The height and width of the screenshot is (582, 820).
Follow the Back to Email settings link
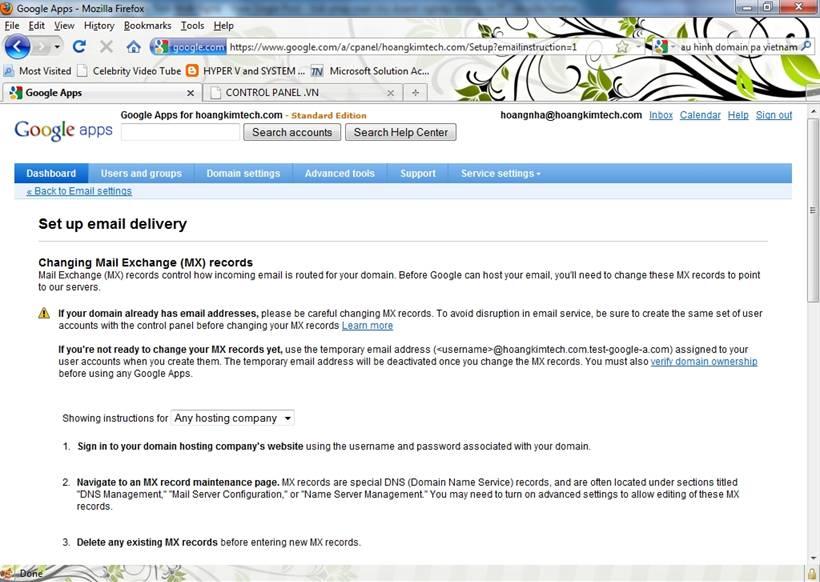[79, 191]
